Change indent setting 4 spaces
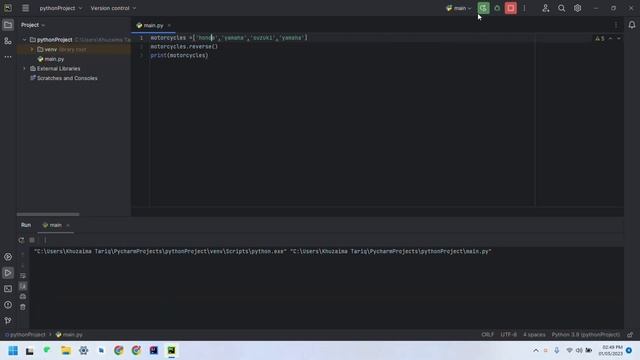640x360 pixels. [534, 335]
